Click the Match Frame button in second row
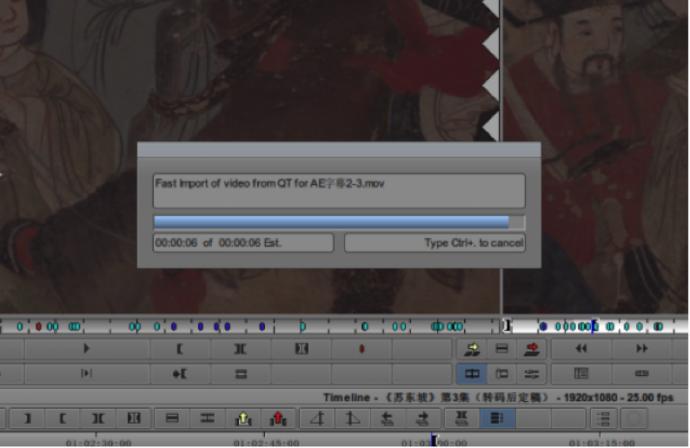Viewport: 690px width, 448px height. [240, 374]
